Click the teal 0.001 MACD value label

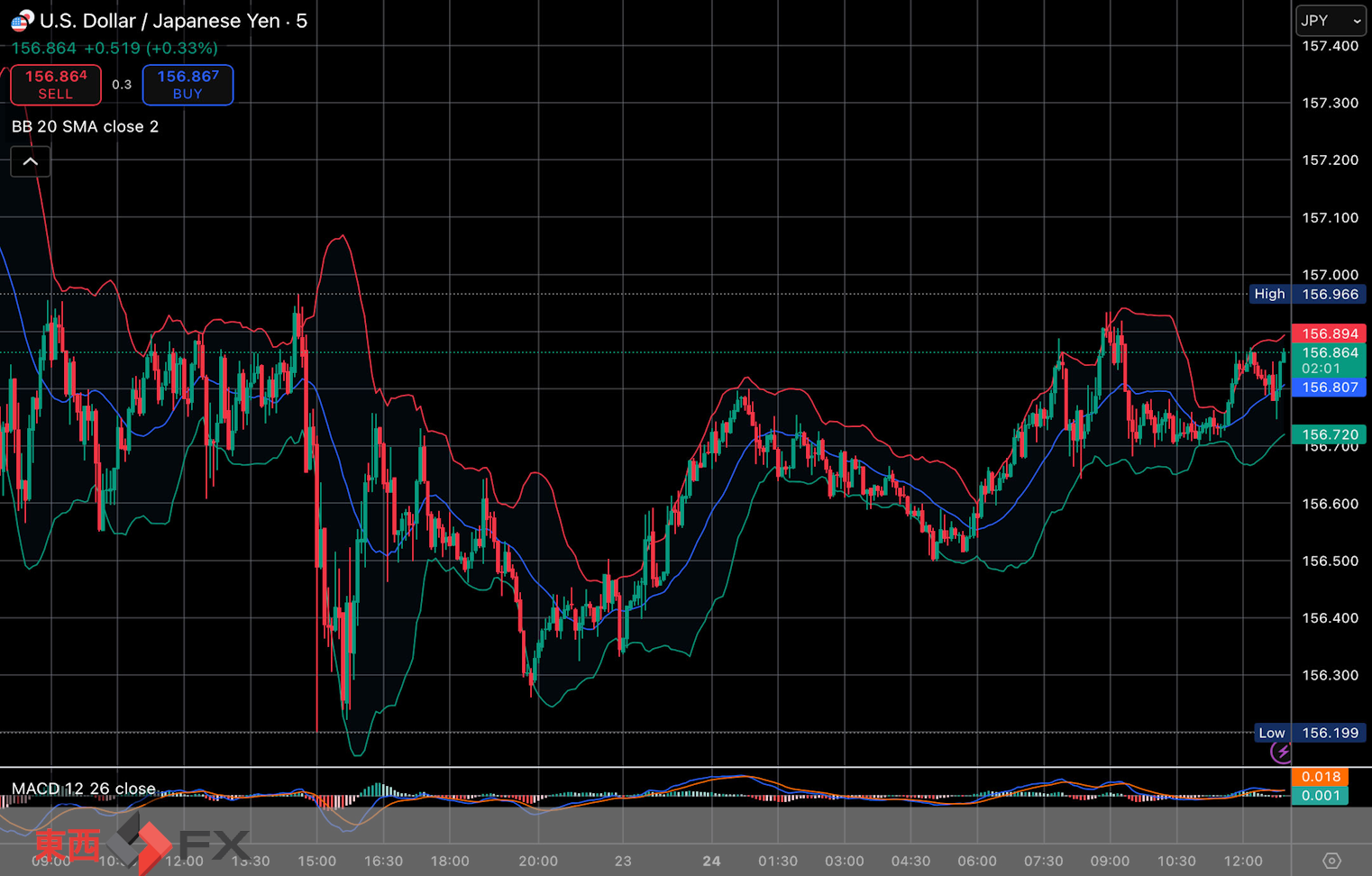click(1320, 795)
